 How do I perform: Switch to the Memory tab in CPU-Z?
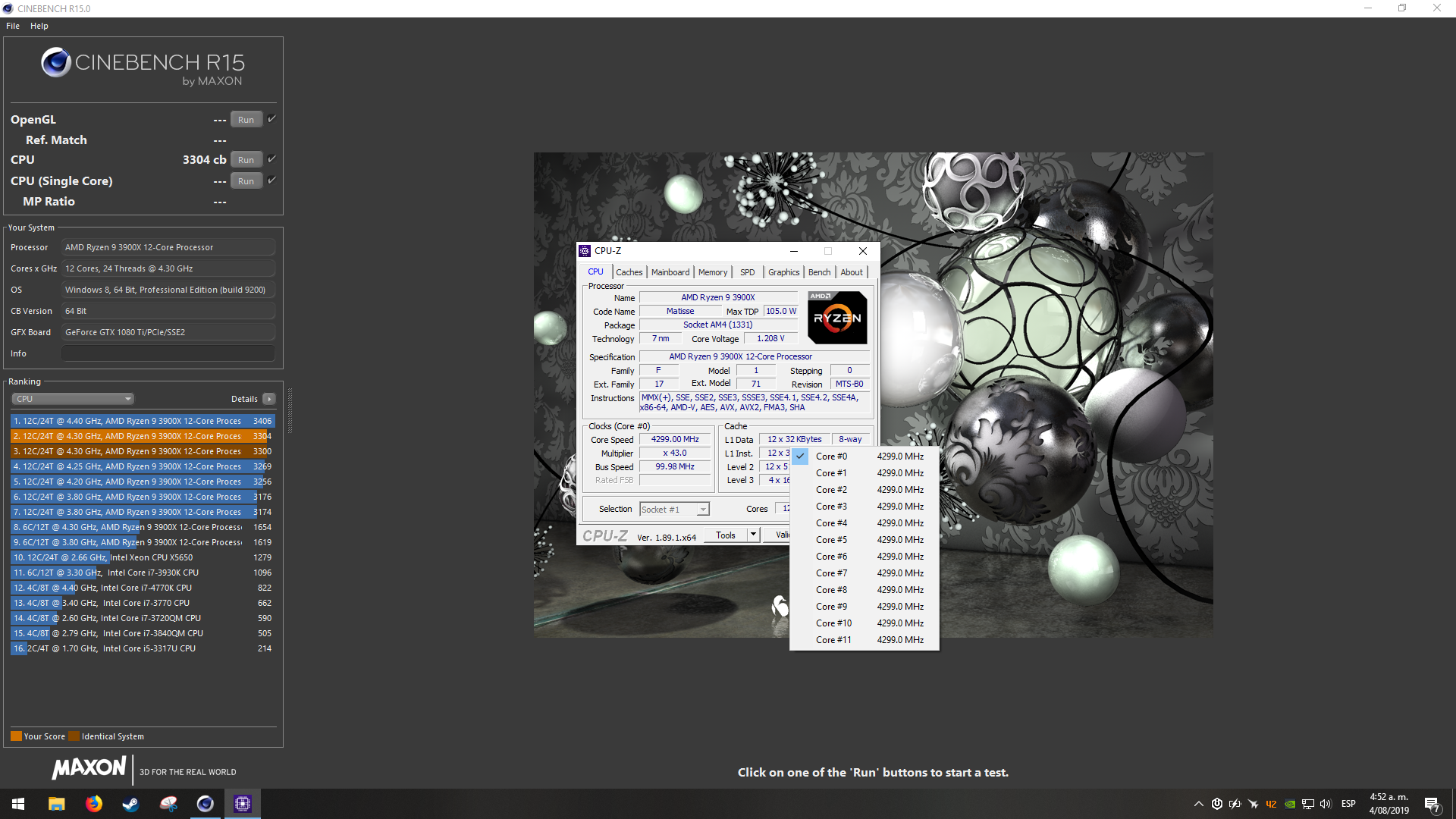click(x=713, y=272)
